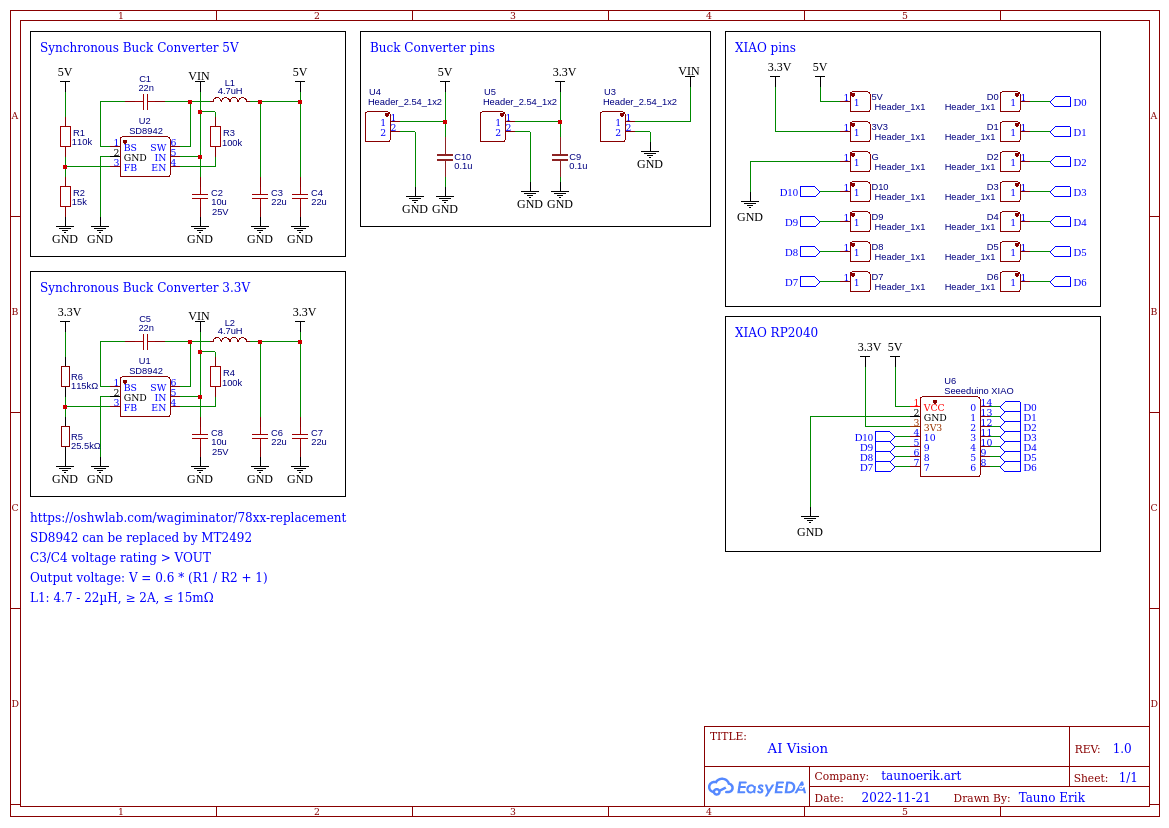Click the C1 22n capacitor symbol

[146, 101]
